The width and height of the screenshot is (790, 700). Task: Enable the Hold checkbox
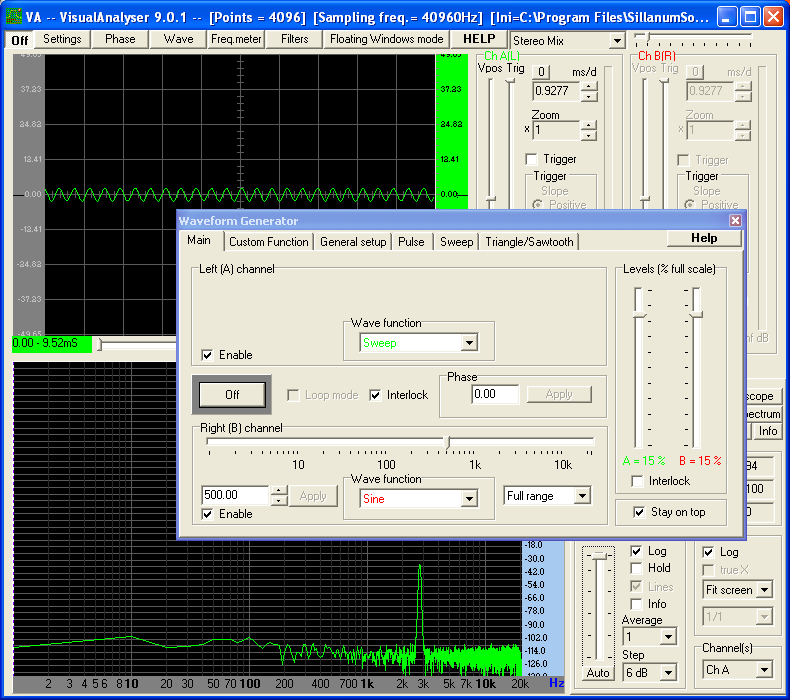click(x=636, y=568)
